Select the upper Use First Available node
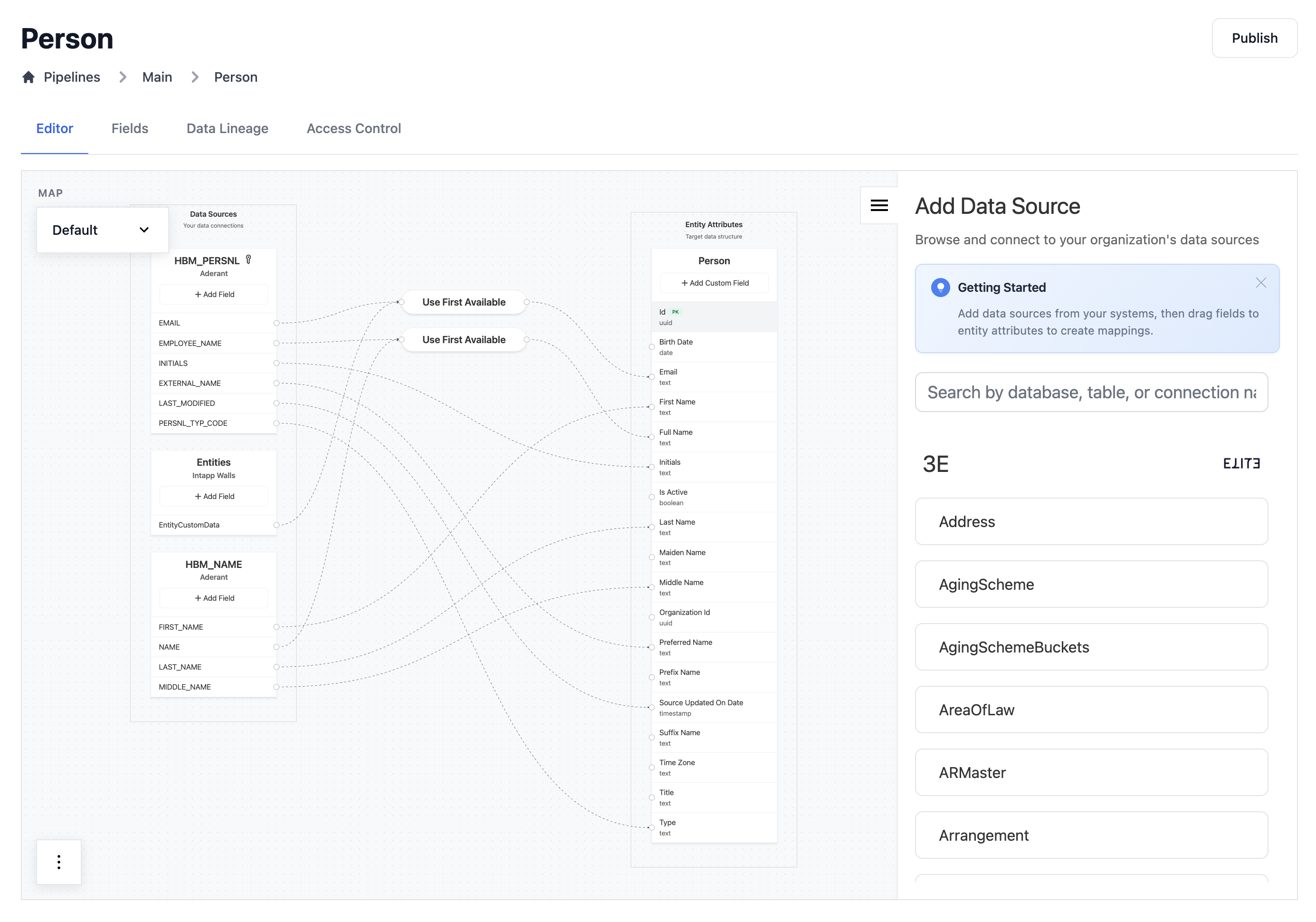The image size is (1316, 922). [464, 302]
